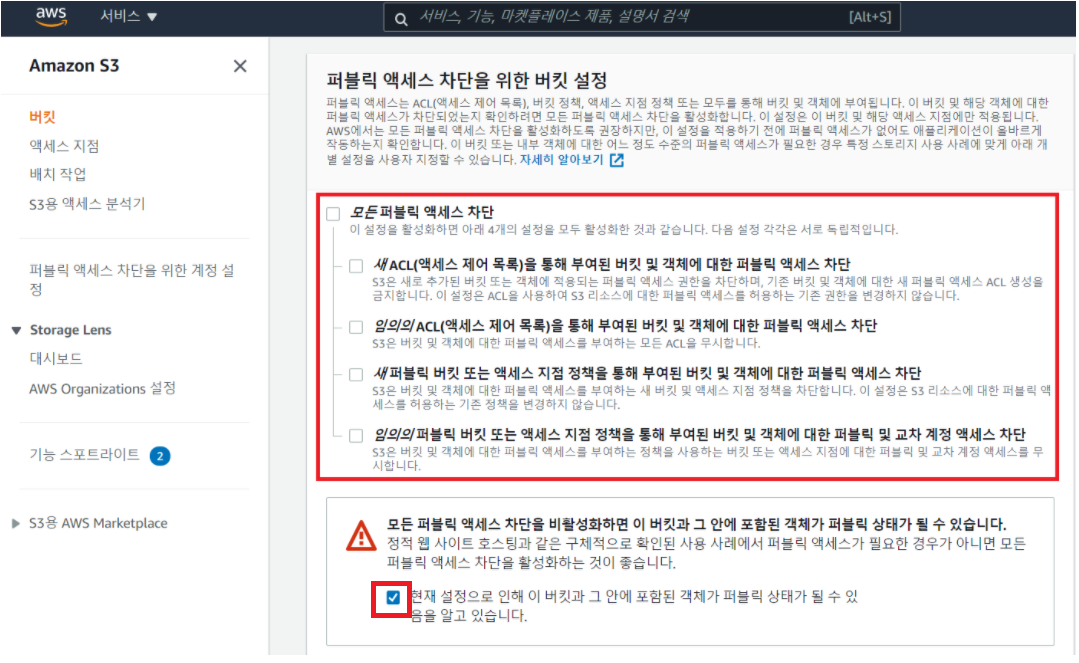Check block public and cross-account access via any policies
This screenshot has width=1079, height=663.
click(x=356, y=436)
